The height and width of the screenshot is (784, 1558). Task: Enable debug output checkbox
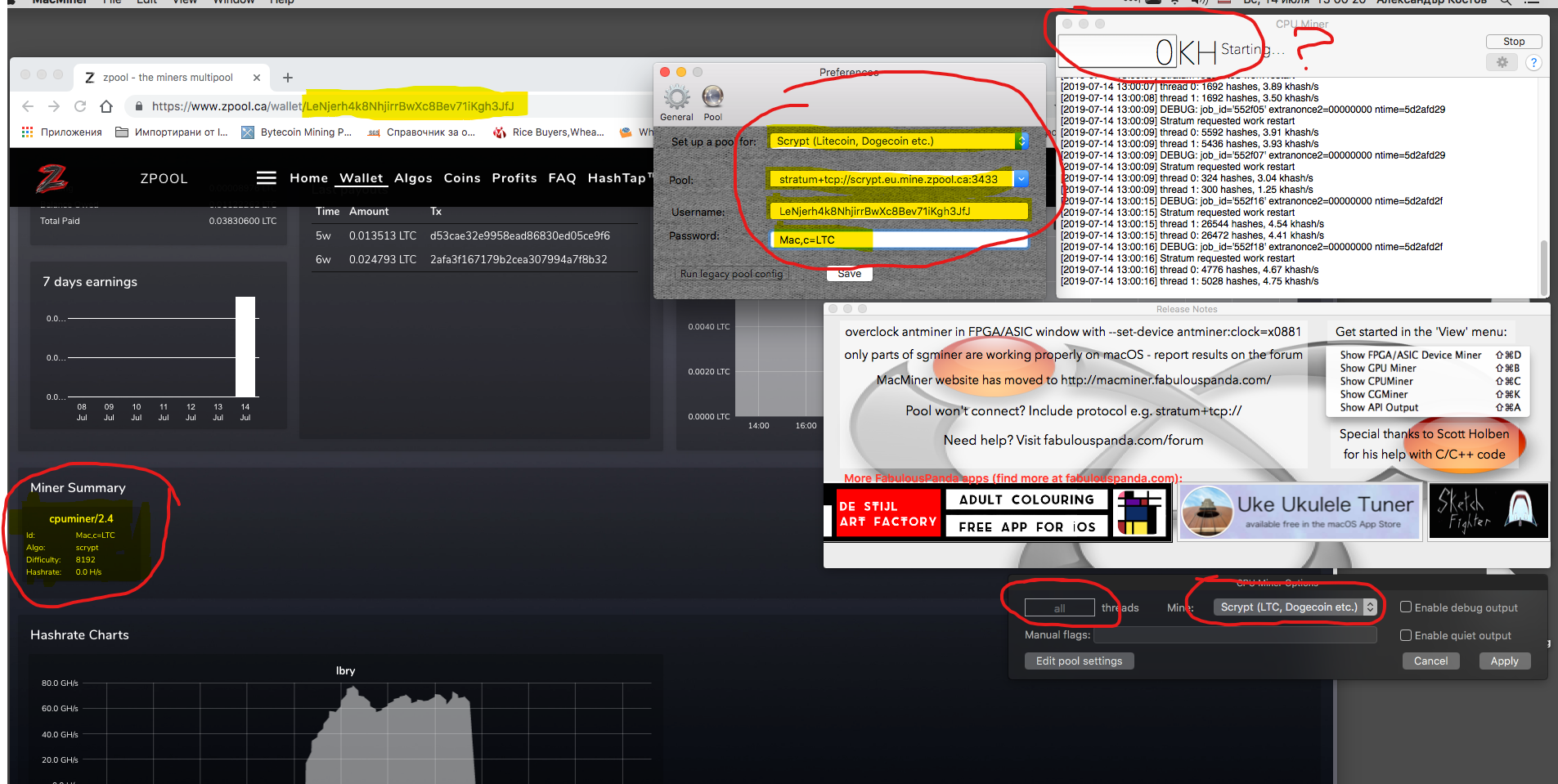coord(1406,607)
